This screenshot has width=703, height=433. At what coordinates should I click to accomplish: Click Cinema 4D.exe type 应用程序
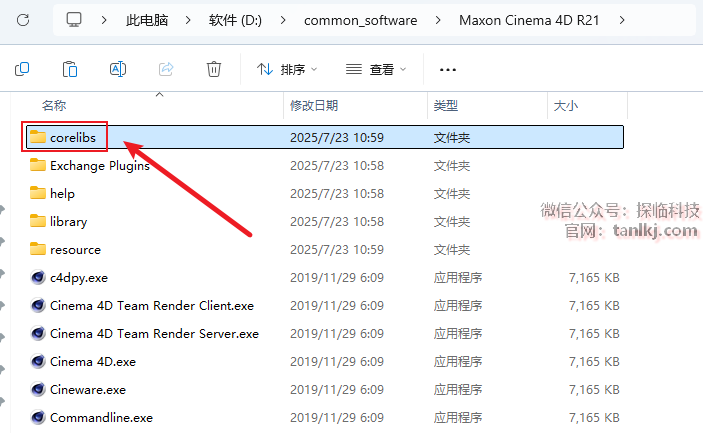[x=458, y=361]
